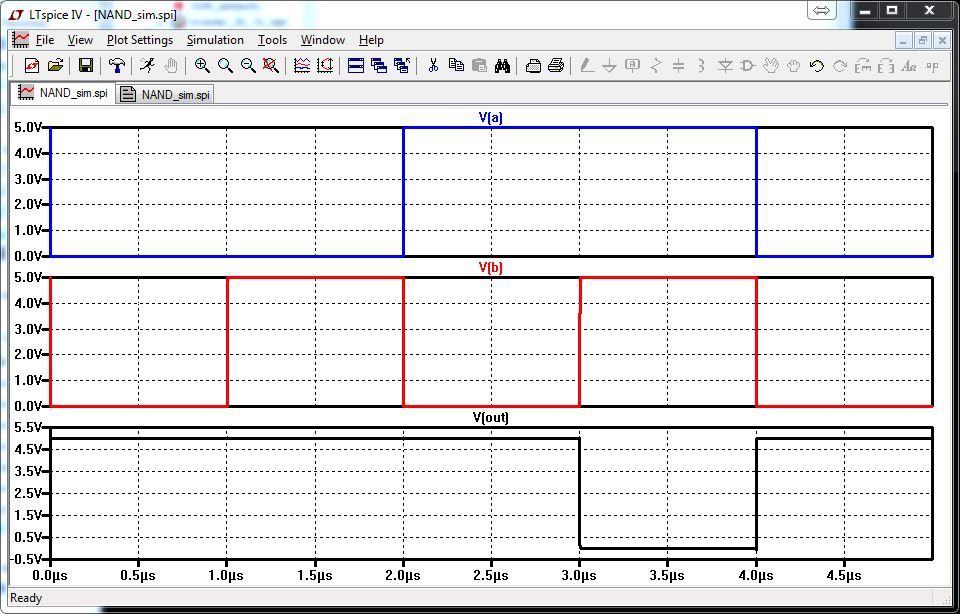Tile windows horizontally icon
The width and height of the screenshot is (960, 614).
click(356, 66)
